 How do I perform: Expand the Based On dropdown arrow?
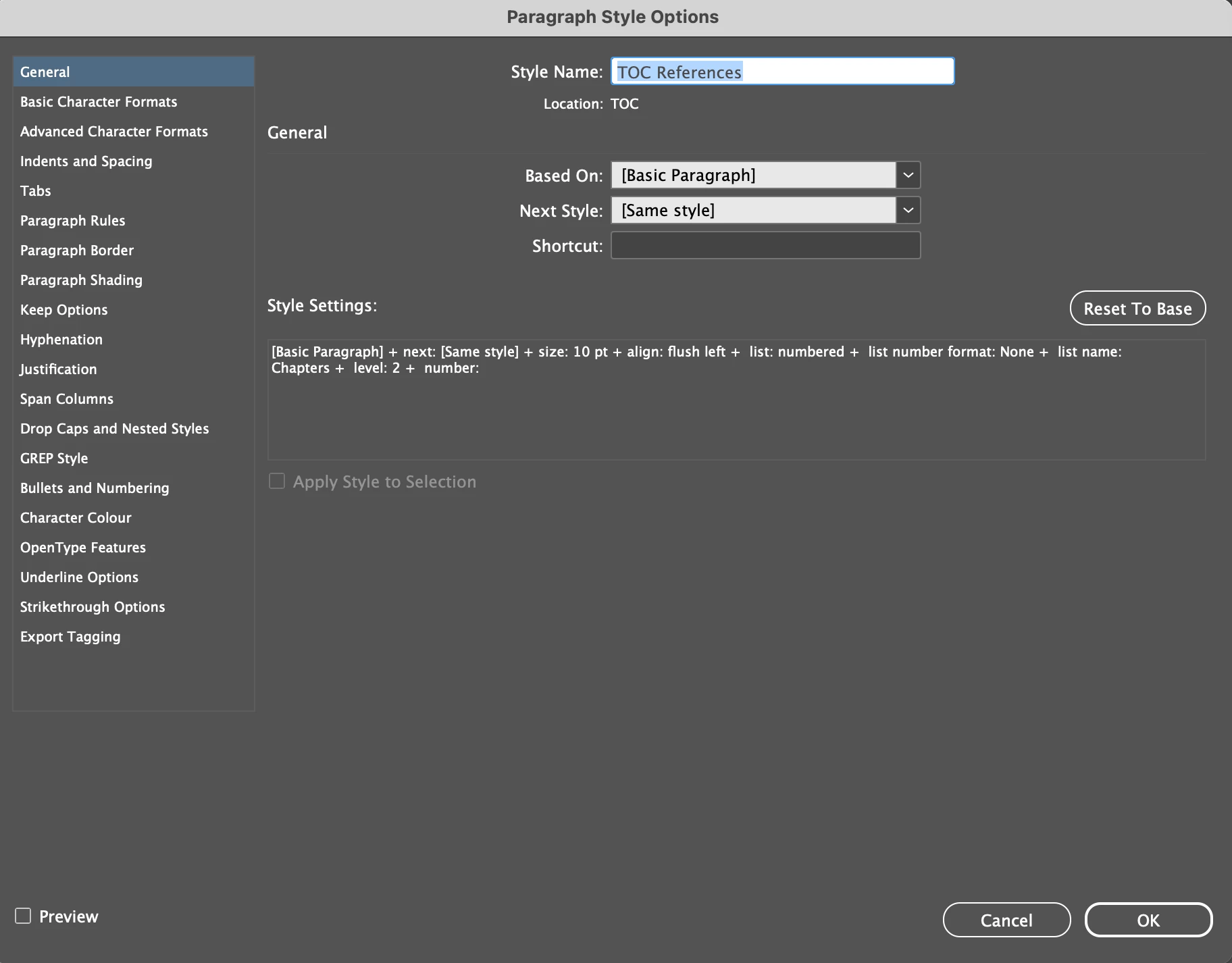pos(908,176)
